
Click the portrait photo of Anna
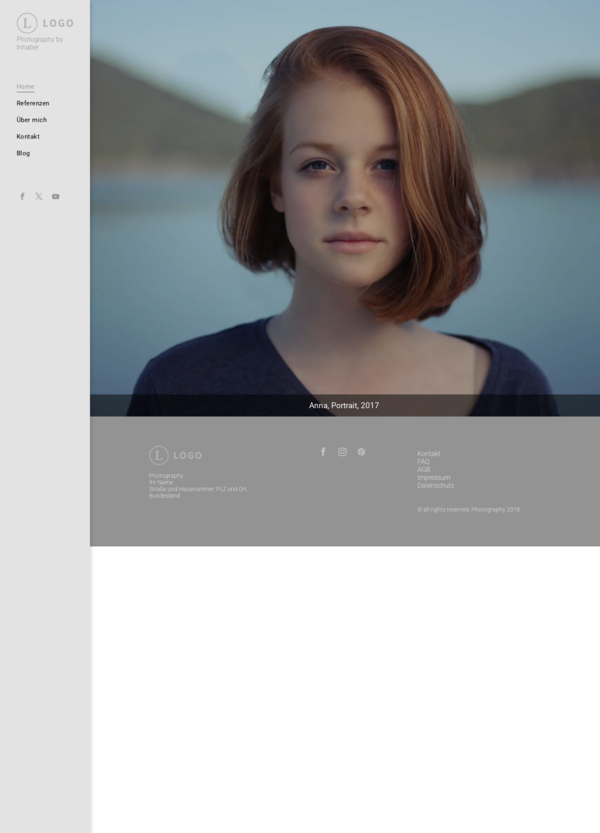345,200
